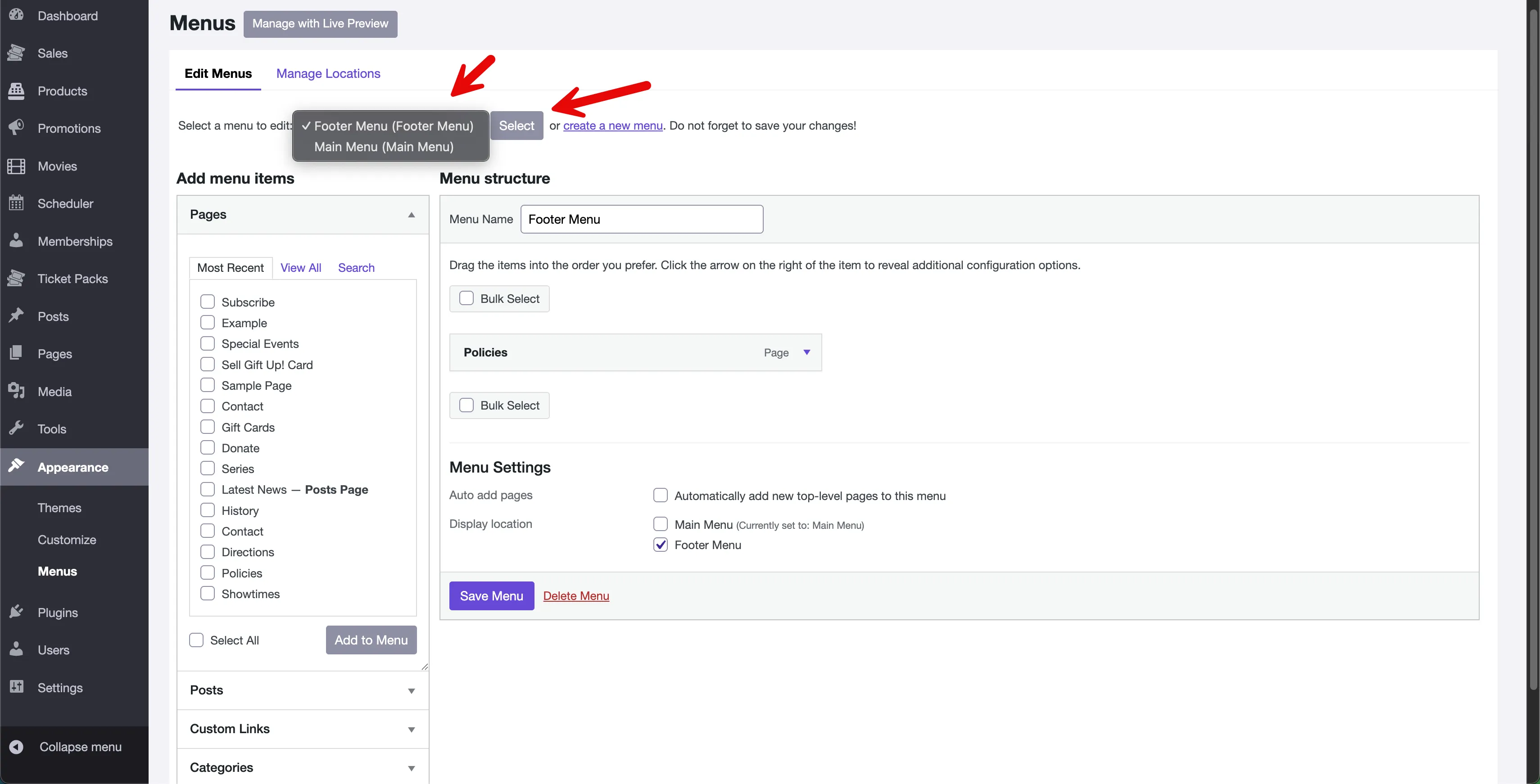Click the Sales icon in sidebar
The height and width of the screenshot is (784, 1540).
pos(16,53)
